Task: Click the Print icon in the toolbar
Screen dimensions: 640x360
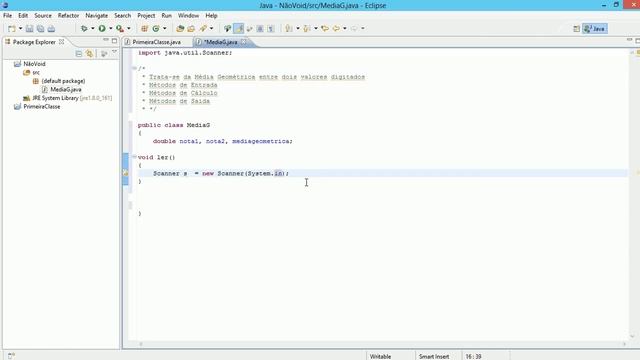Action: tap(51, 29)
